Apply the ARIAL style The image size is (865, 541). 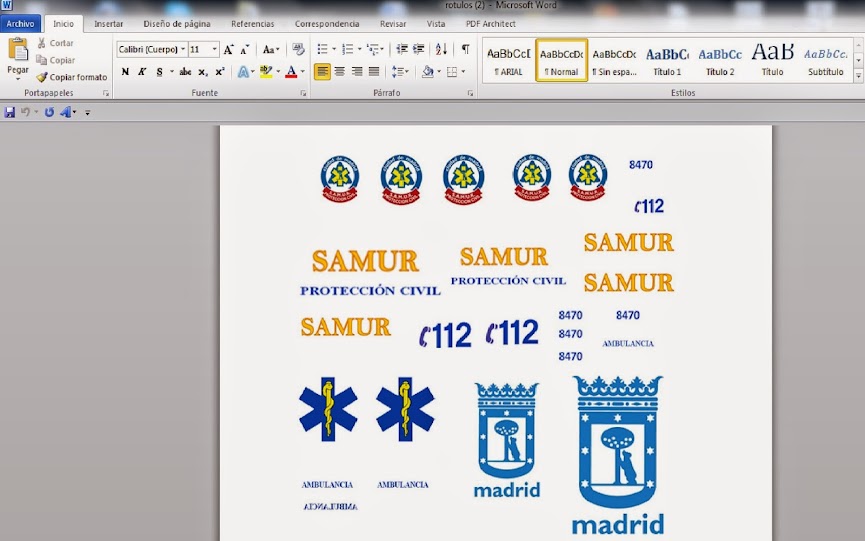509,61
